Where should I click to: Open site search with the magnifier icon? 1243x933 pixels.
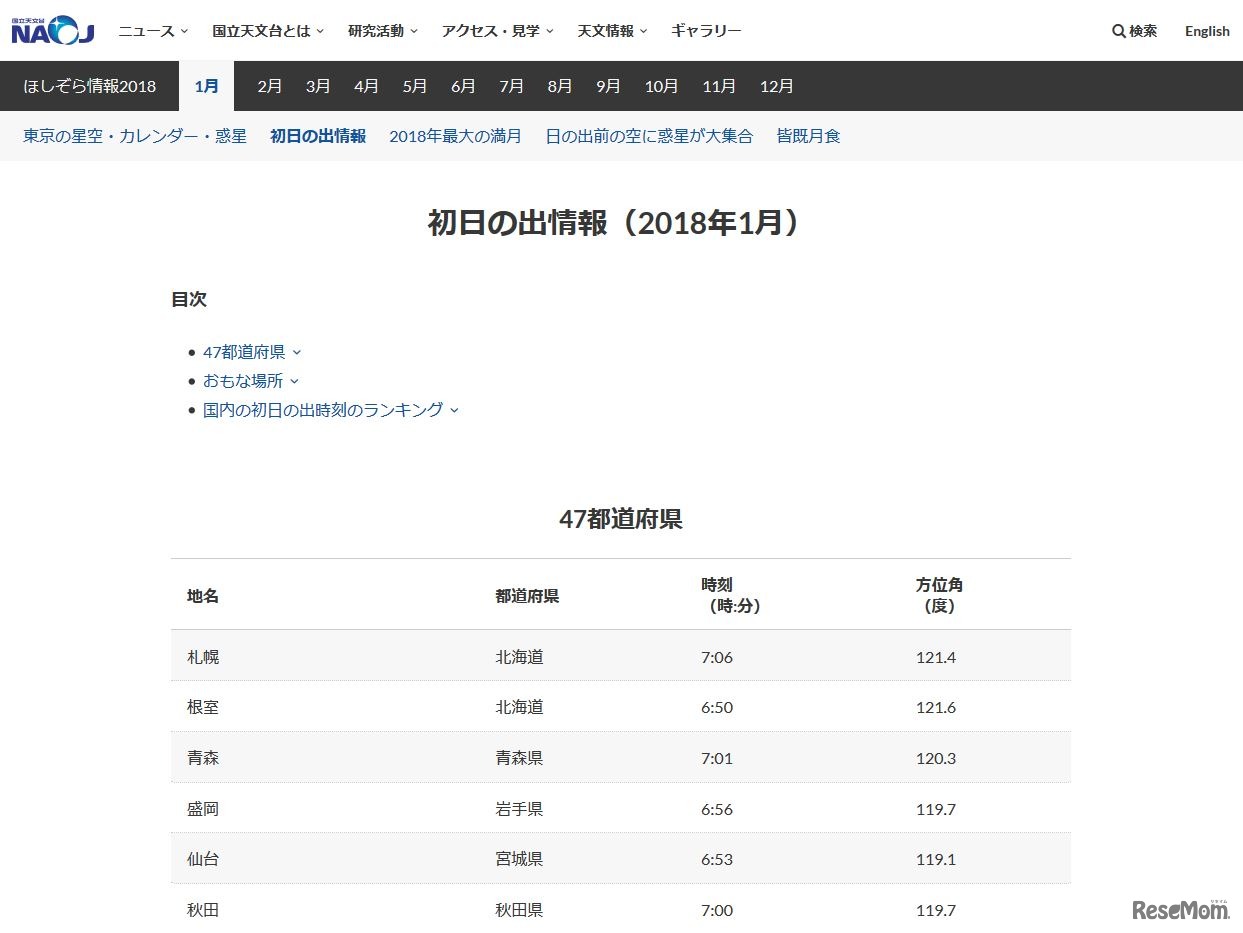coord(1134,31)
